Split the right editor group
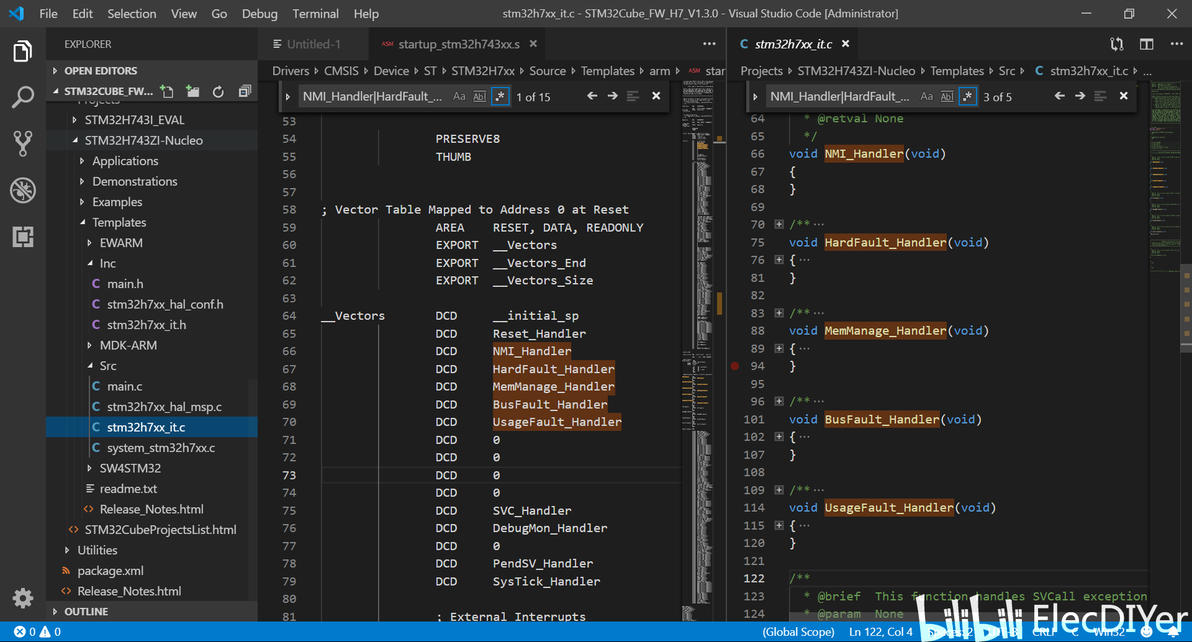The height and width of the screenshot is (642, 1192). [x=1146, y=44]
